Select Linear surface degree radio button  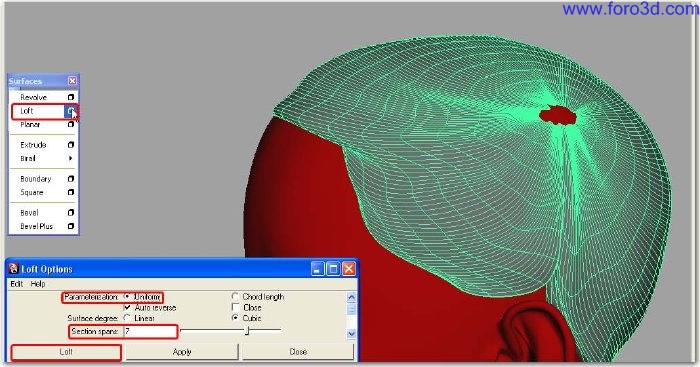tap(128, 318)
